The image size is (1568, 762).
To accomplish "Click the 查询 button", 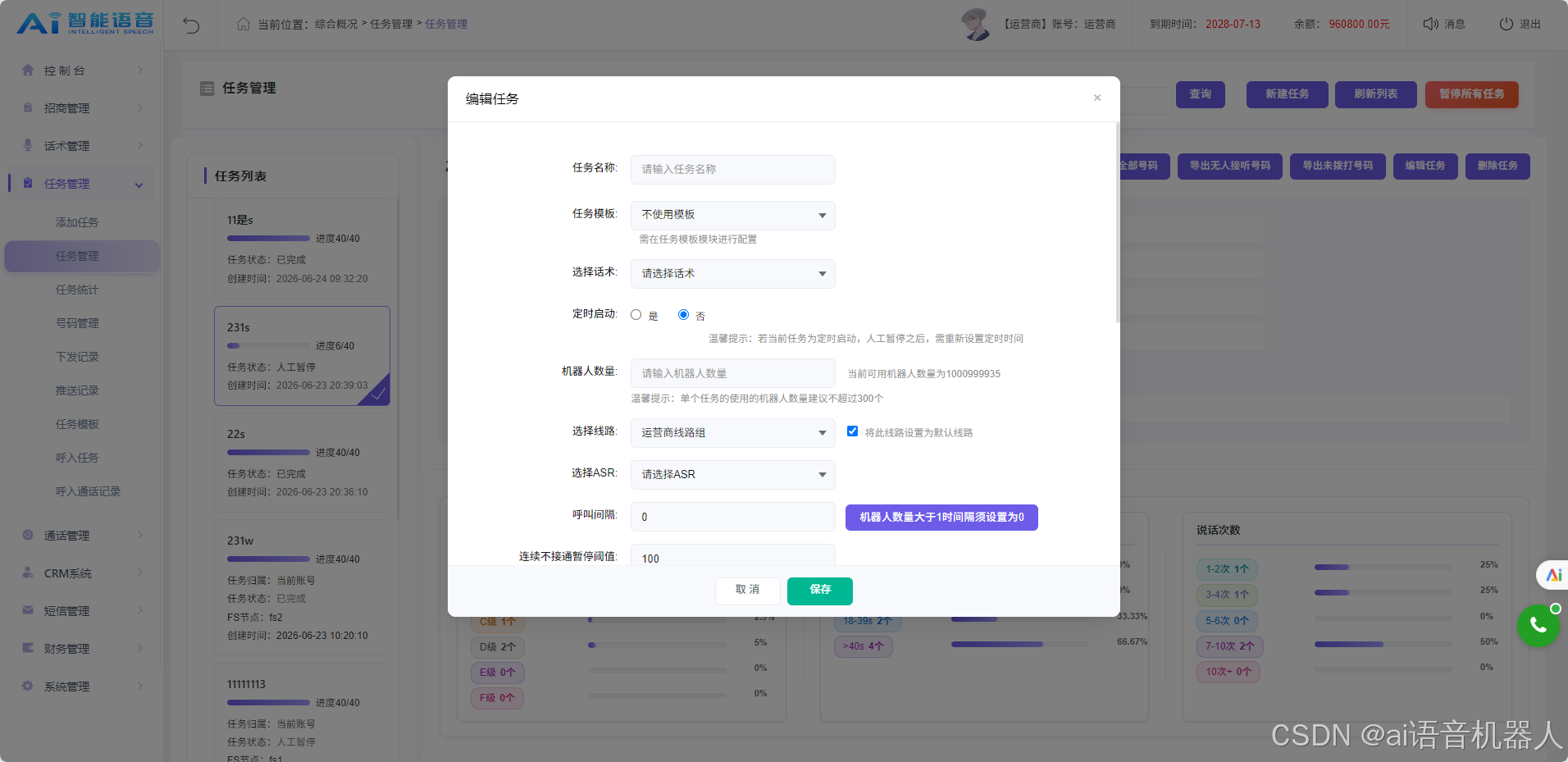I will (x=1201, y=94).
